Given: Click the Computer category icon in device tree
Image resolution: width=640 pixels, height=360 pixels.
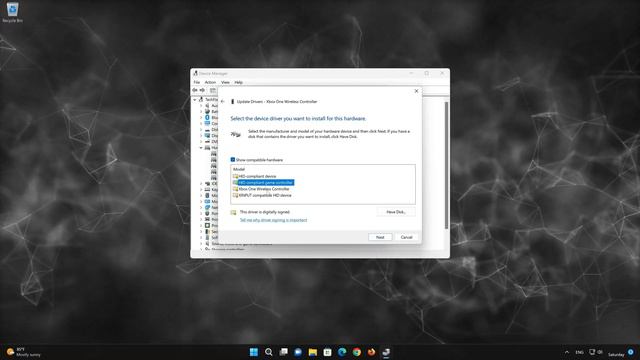Looking at the screenshot, I should tap(207, 123).
